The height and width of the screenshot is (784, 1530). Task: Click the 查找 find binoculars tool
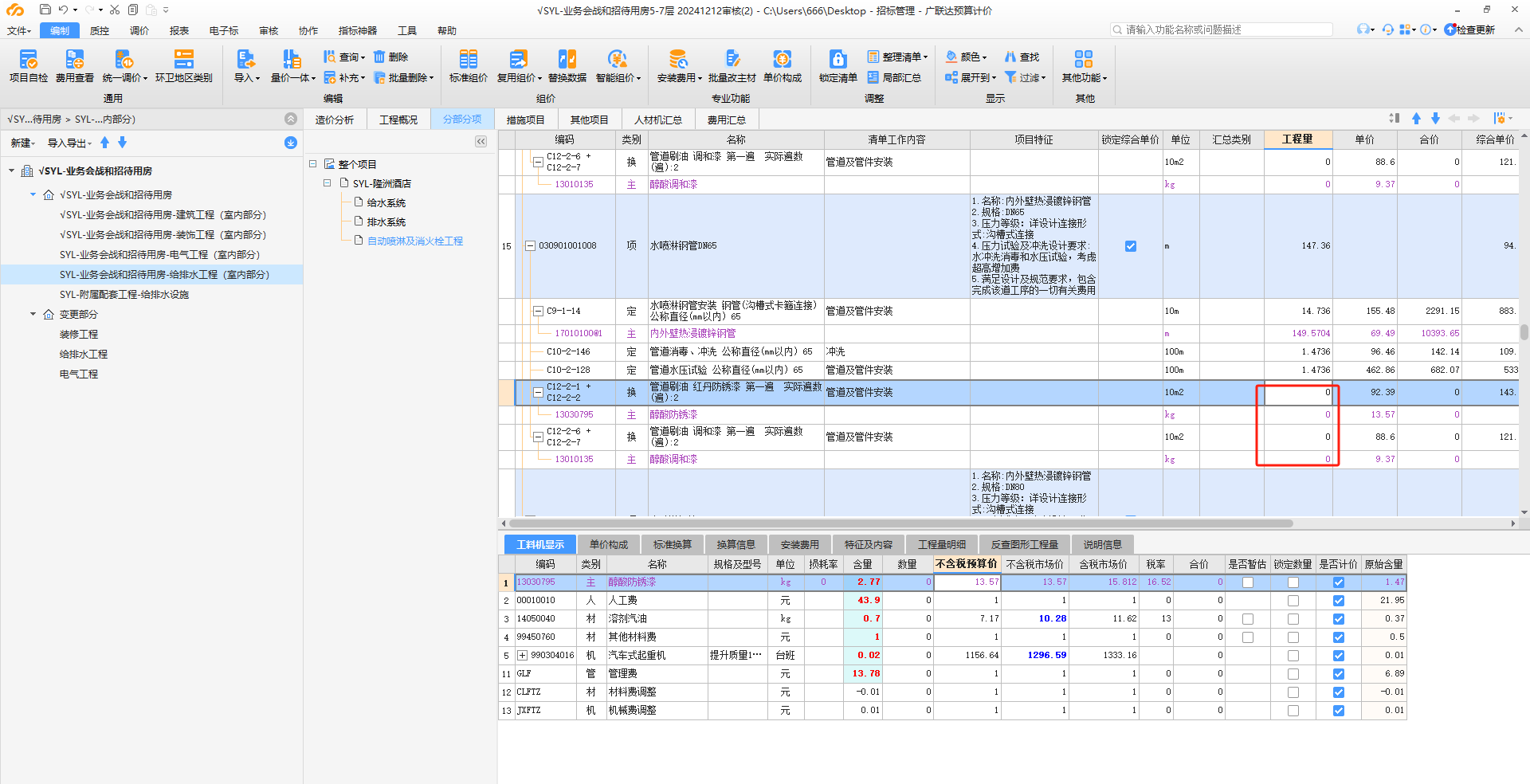point(1022,57)
